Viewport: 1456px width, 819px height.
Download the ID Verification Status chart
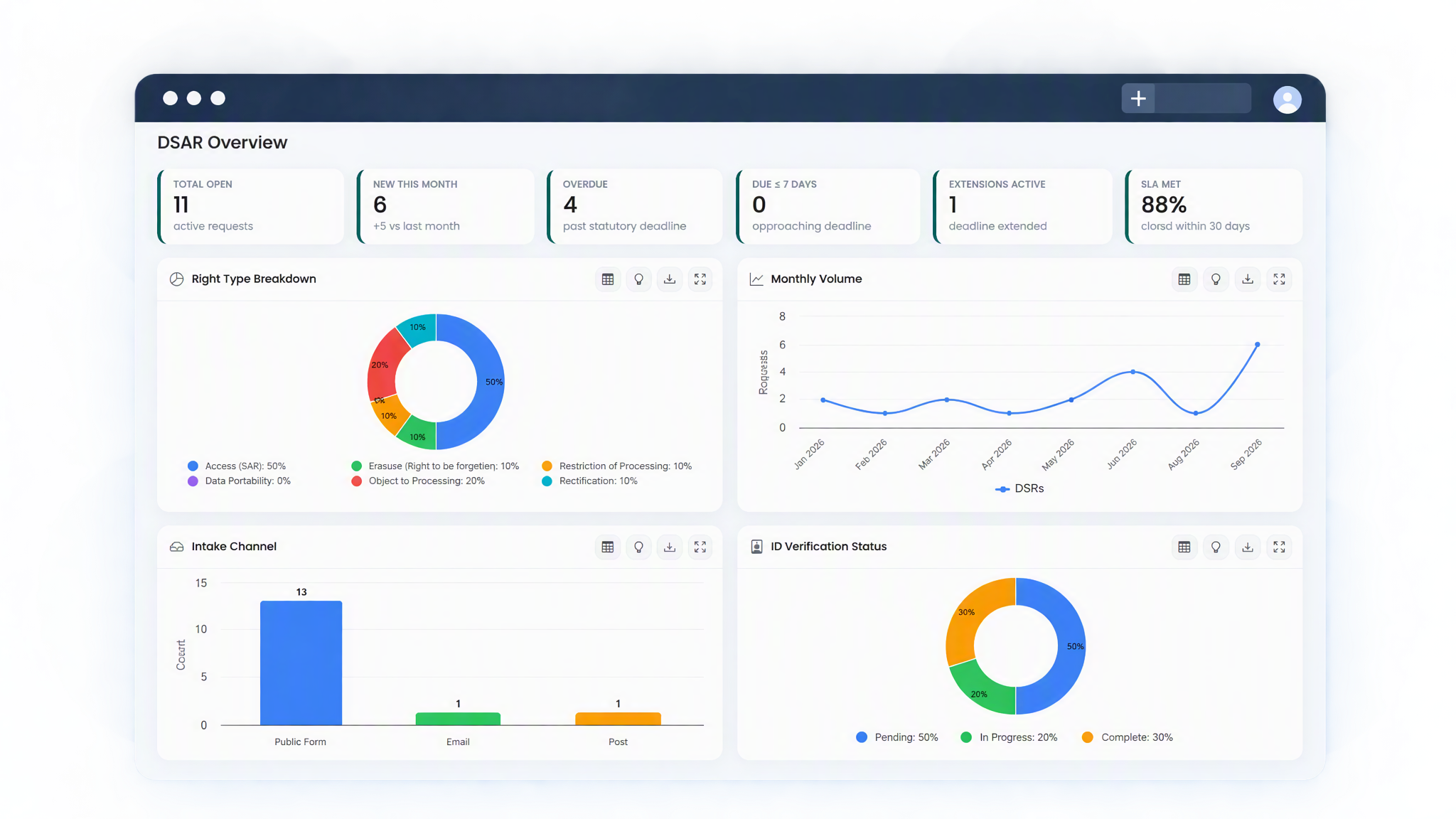(1248, 547)
